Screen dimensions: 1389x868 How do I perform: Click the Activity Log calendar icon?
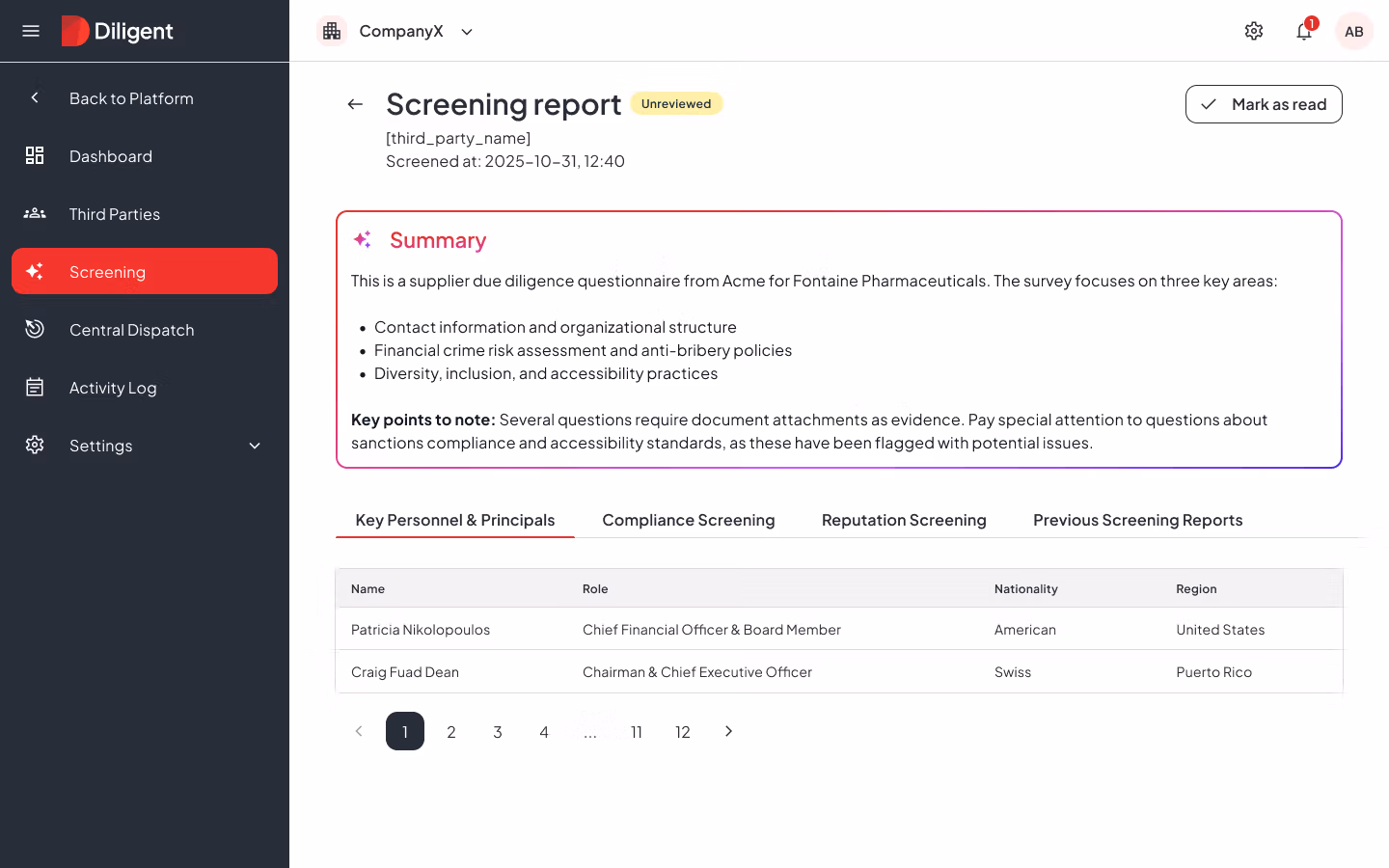(35, 387)
